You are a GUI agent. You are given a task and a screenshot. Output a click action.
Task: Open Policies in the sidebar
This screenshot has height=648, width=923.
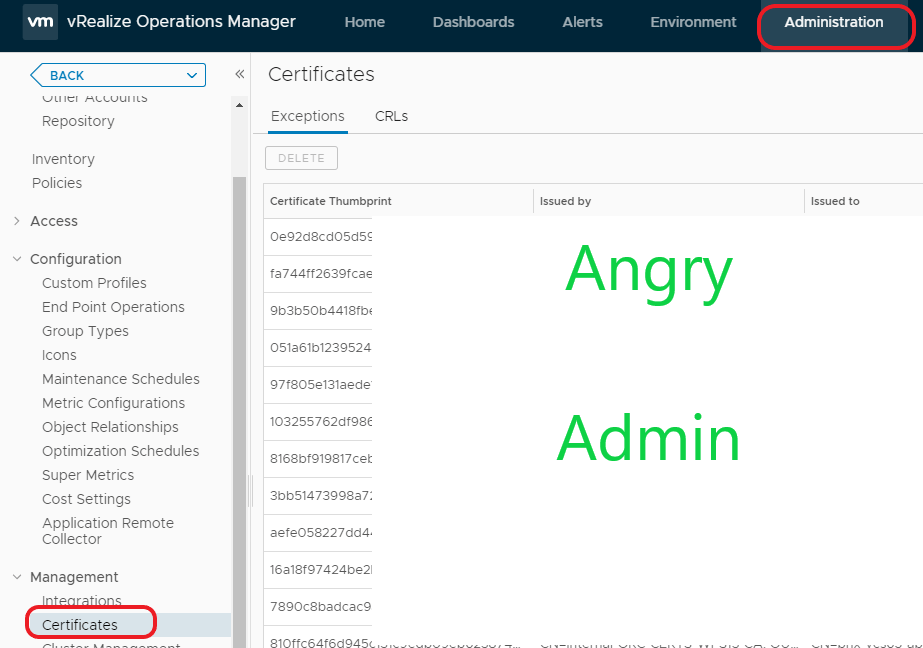57,183
